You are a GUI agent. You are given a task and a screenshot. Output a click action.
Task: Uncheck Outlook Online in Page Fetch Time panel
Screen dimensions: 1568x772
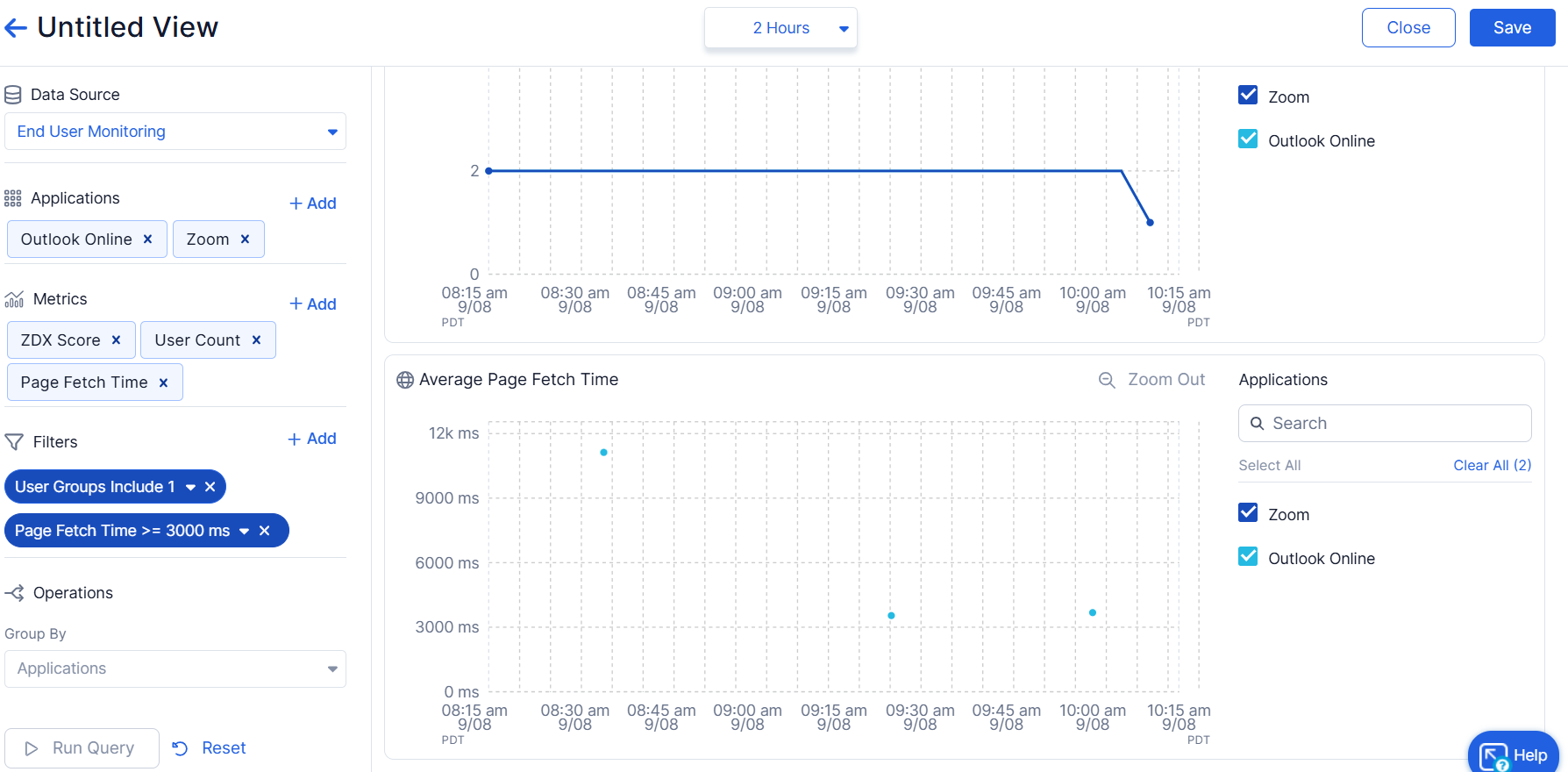click(x=1248, y=557)
